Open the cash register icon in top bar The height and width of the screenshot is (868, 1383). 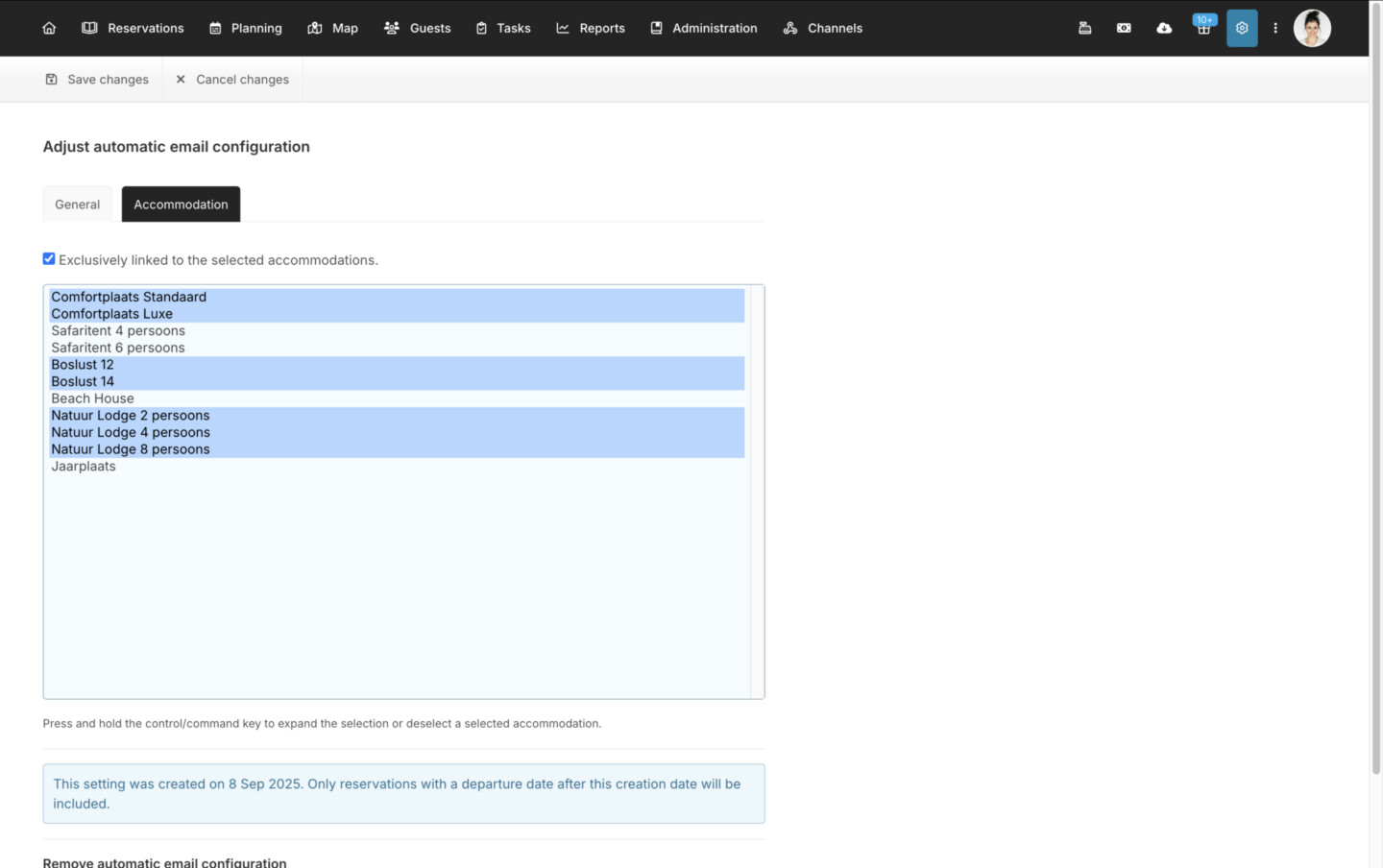point(1084,28)
